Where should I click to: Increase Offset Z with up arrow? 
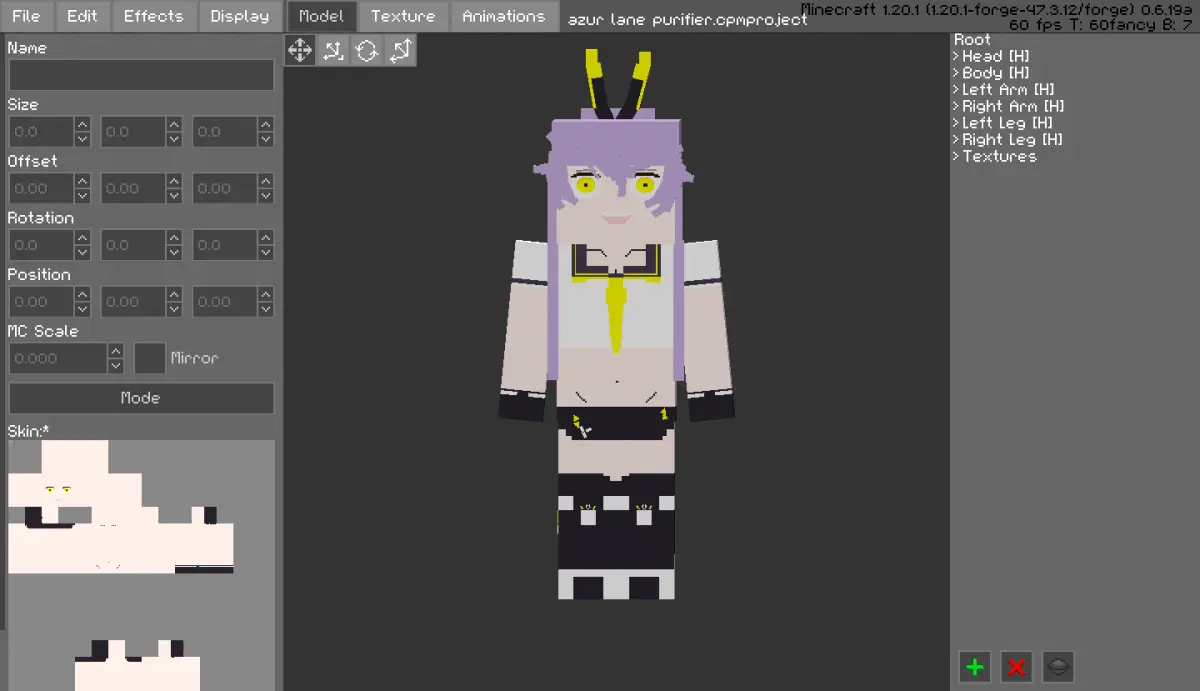266,181
